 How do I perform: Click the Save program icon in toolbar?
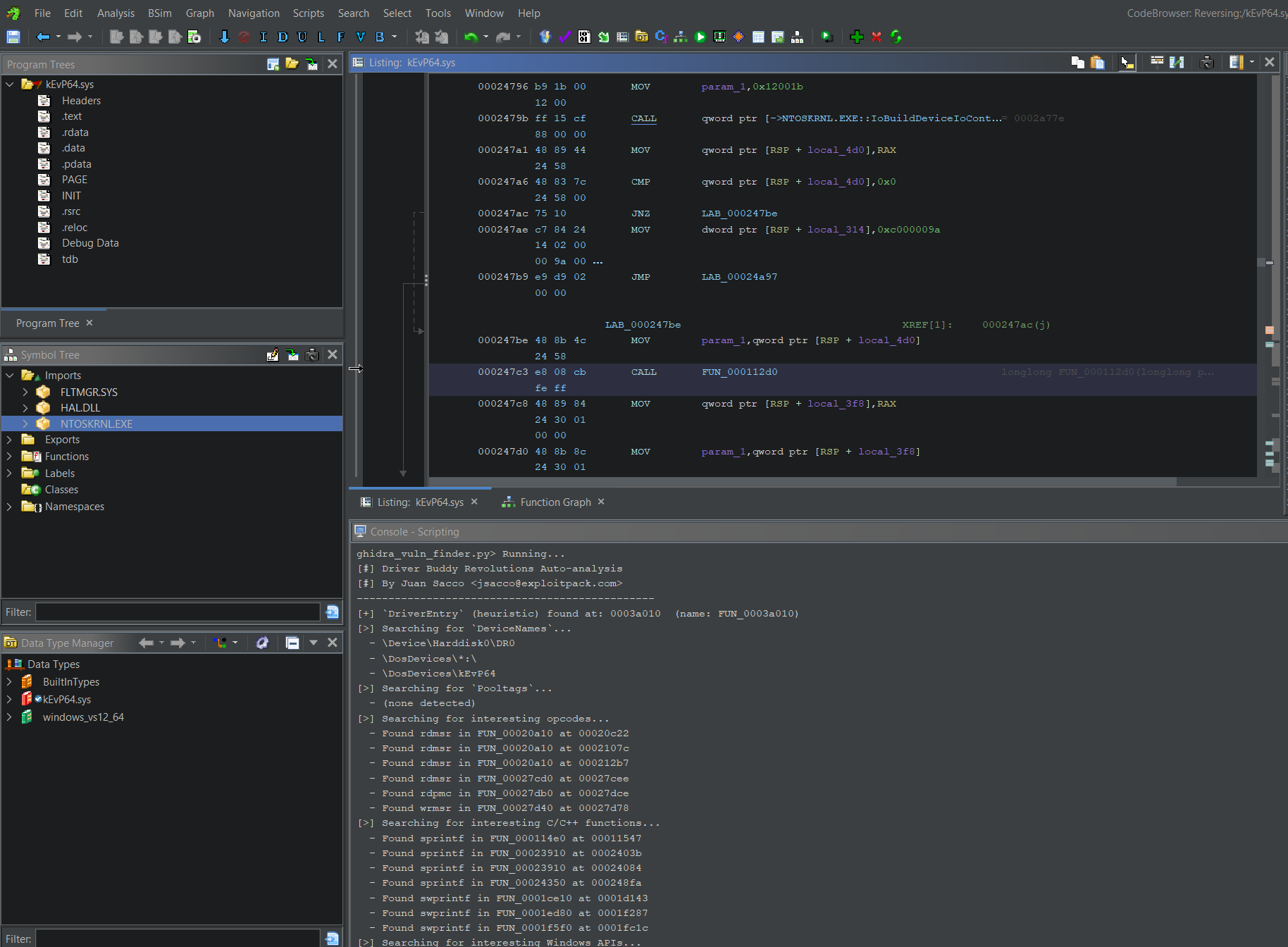click(x=13, y=37)
